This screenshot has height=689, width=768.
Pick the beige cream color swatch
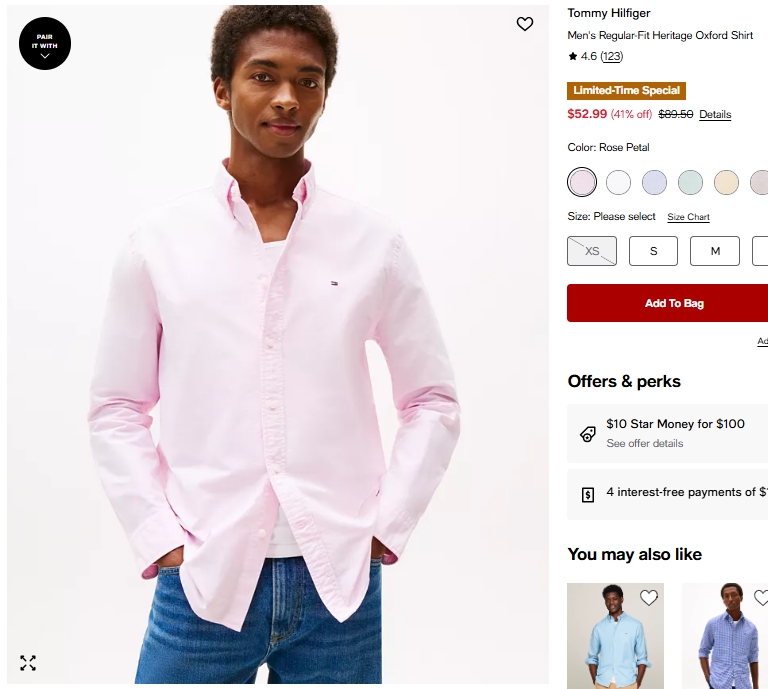[x=727, y=182]
